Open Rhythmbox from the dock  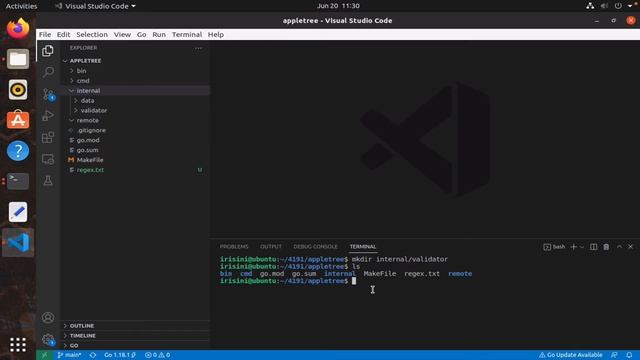pyautogui.click(x=18, y=89)
